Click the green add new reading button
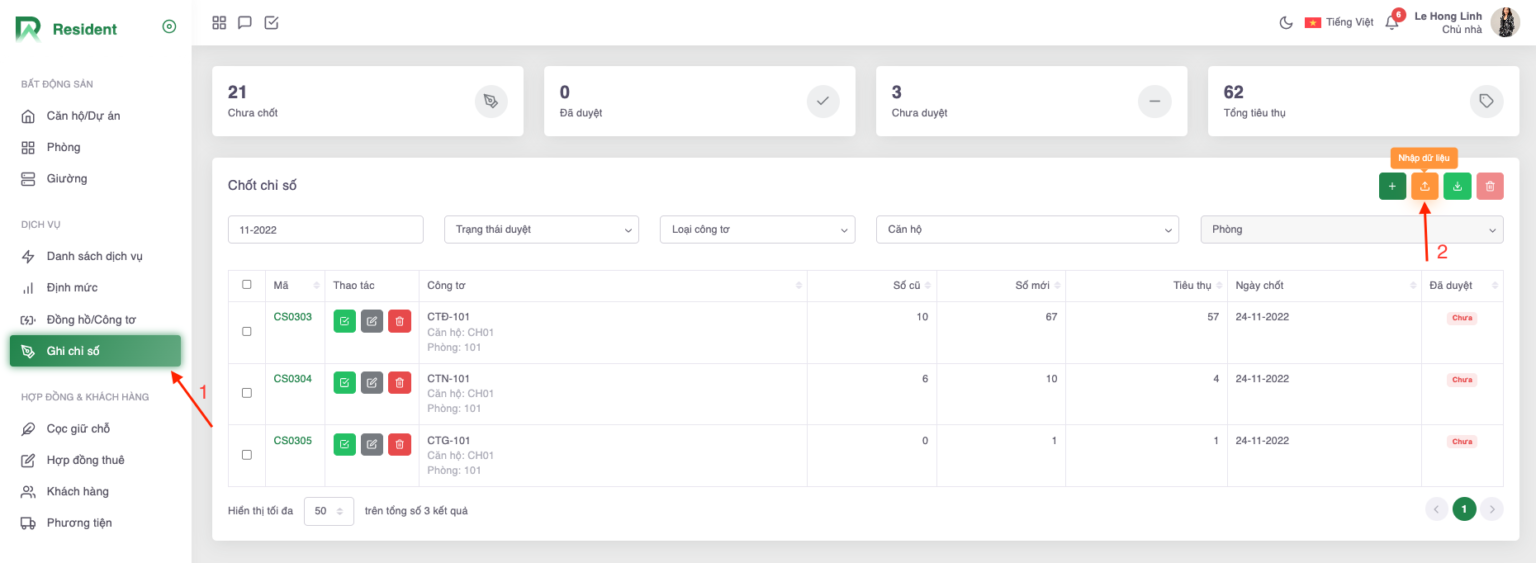Image resolution: width=1536 pixels, height=563 pixels. point(1392,186)
